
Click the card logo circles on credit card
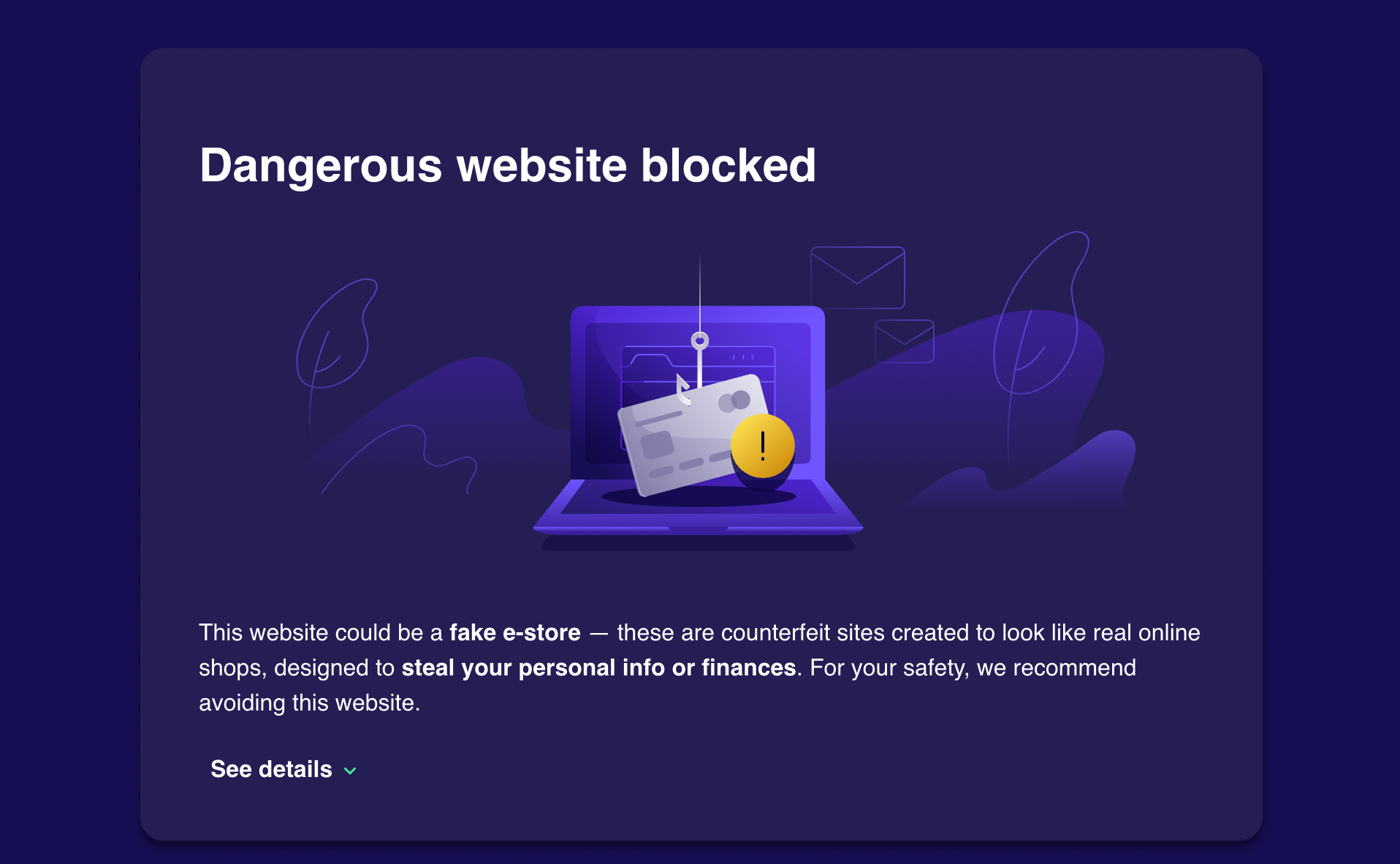[x=734, y=401]
